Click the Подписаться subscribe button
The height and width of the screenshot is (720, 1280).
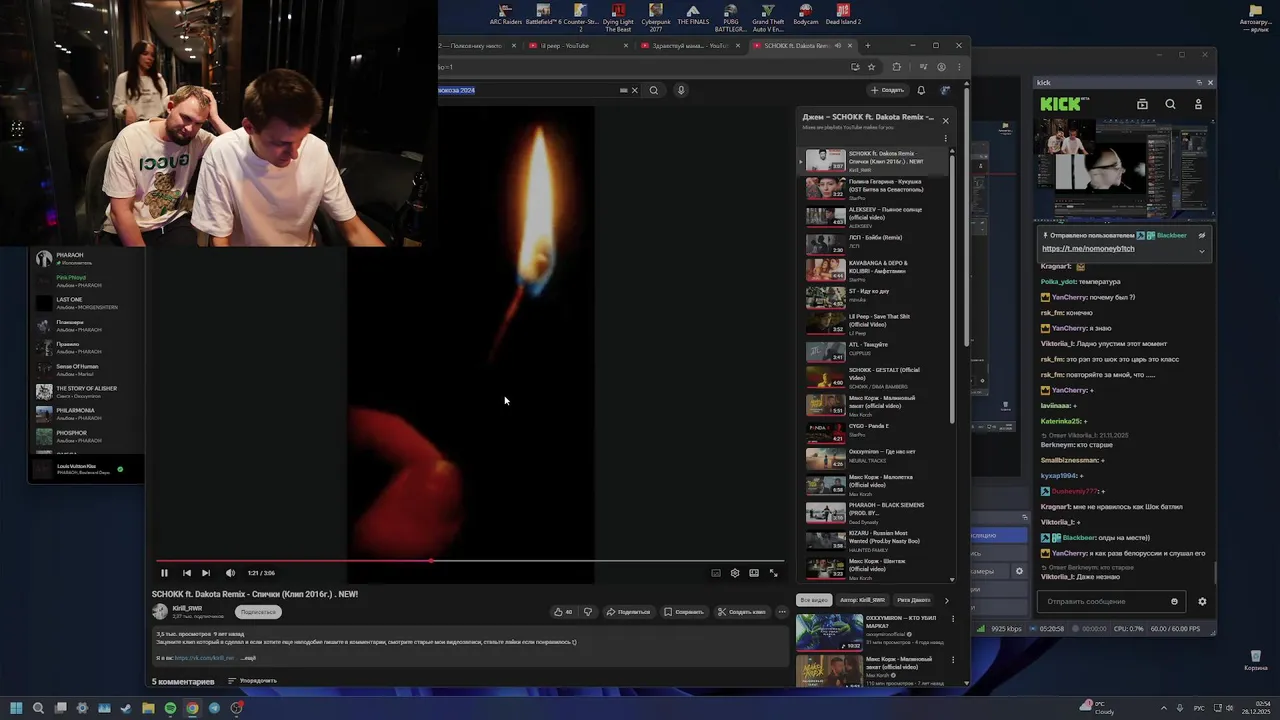(x=258, y=612)
